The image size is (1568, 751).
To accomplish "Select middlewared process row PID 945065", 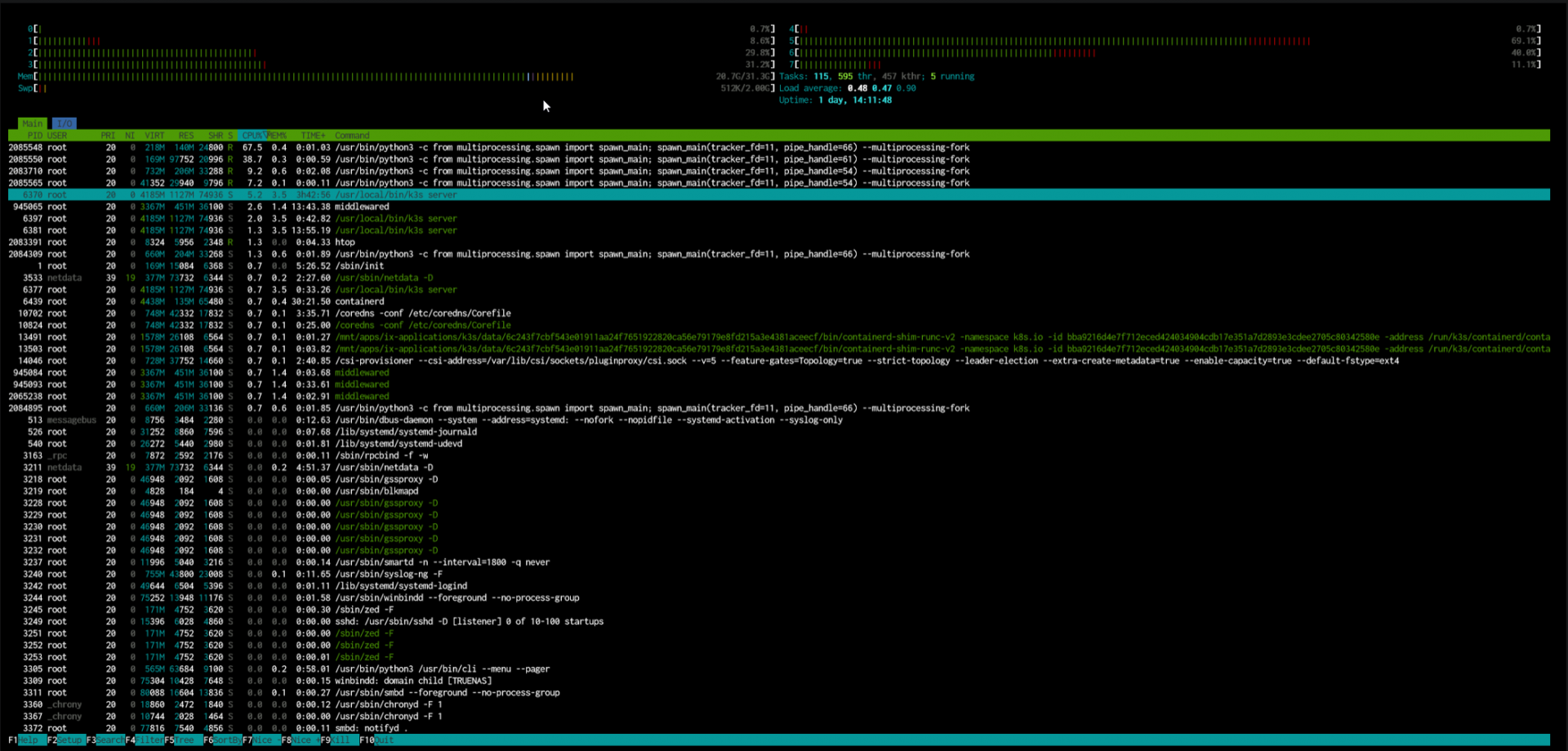I will [x=779, y=207].
